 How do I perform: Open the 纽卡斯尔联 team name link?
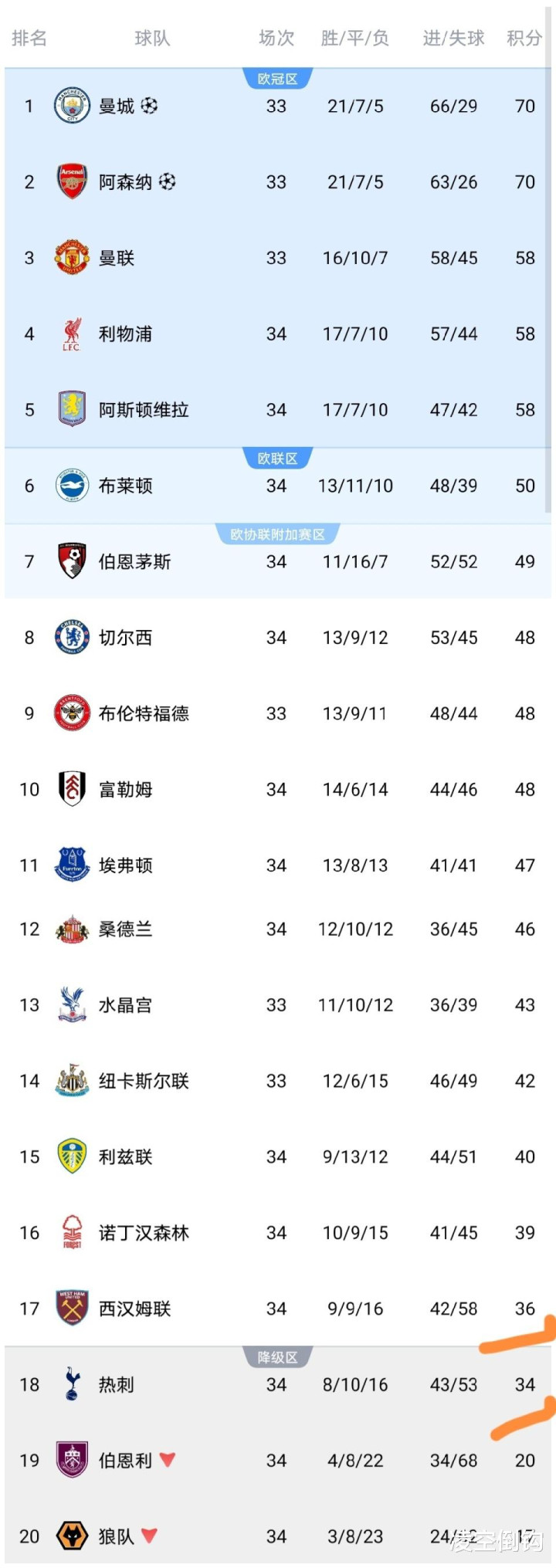pos(144,1081)
